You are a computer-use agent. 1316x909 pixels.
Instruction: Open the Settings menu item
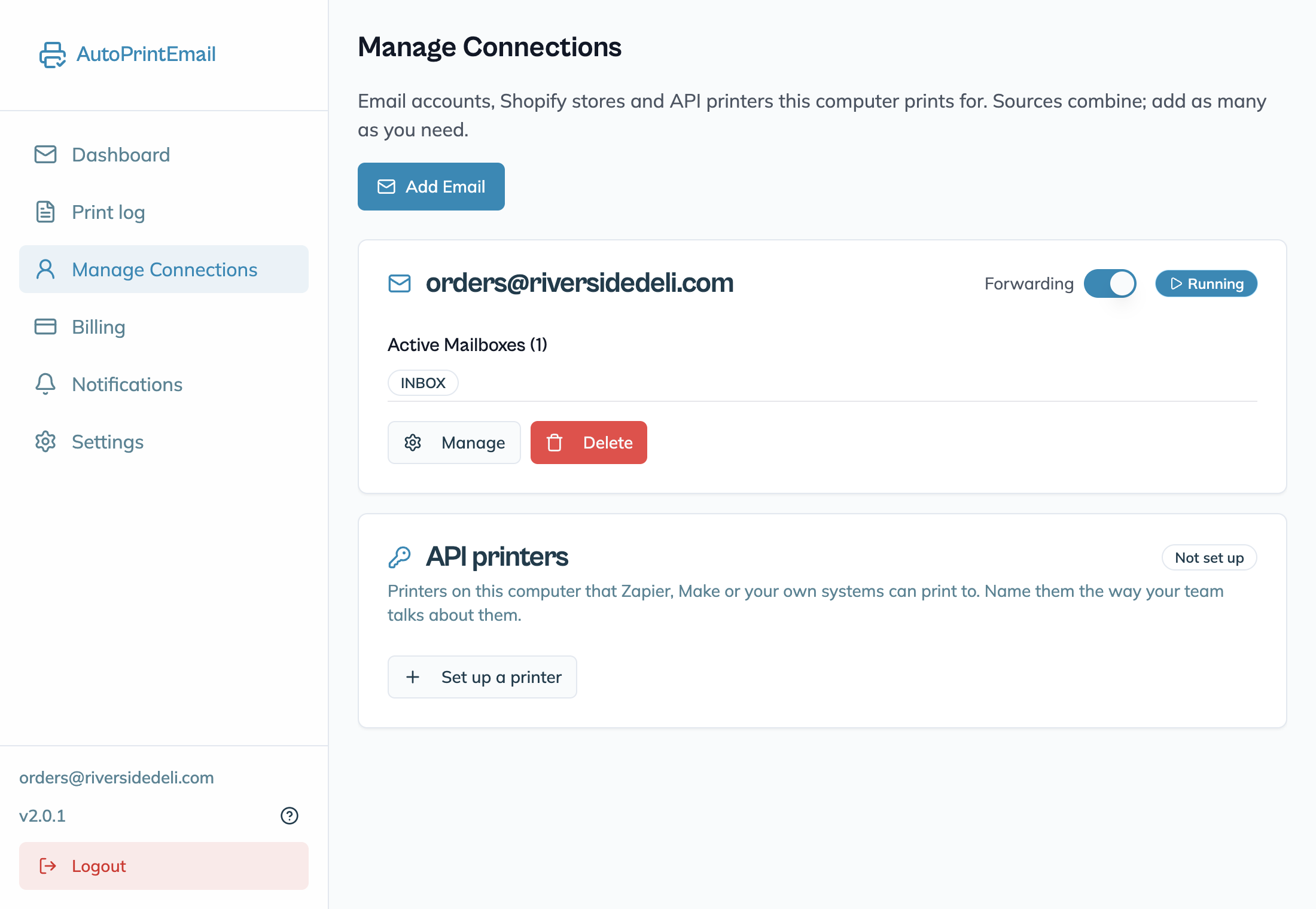pyautogui.click(x=164, y=441)
